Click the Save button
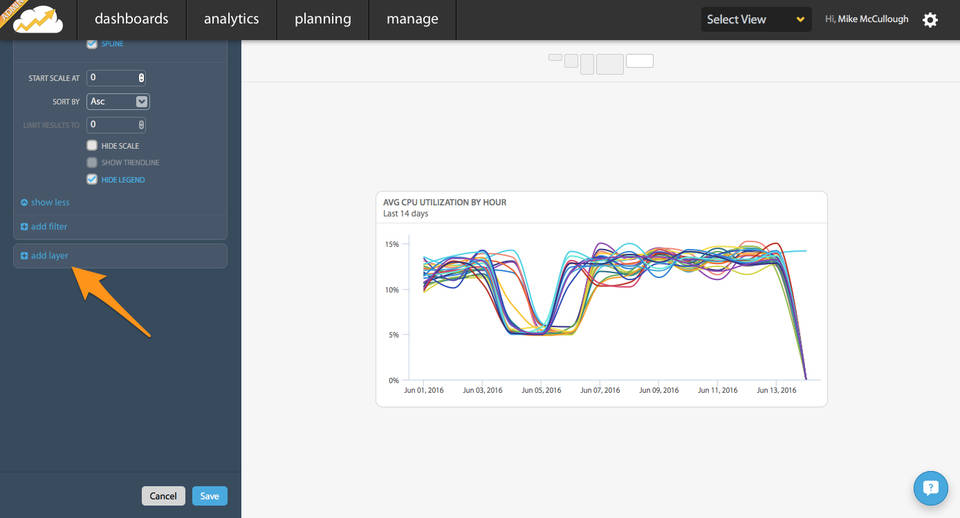This screenshot has height=518, width=960. tap(209, 496)
